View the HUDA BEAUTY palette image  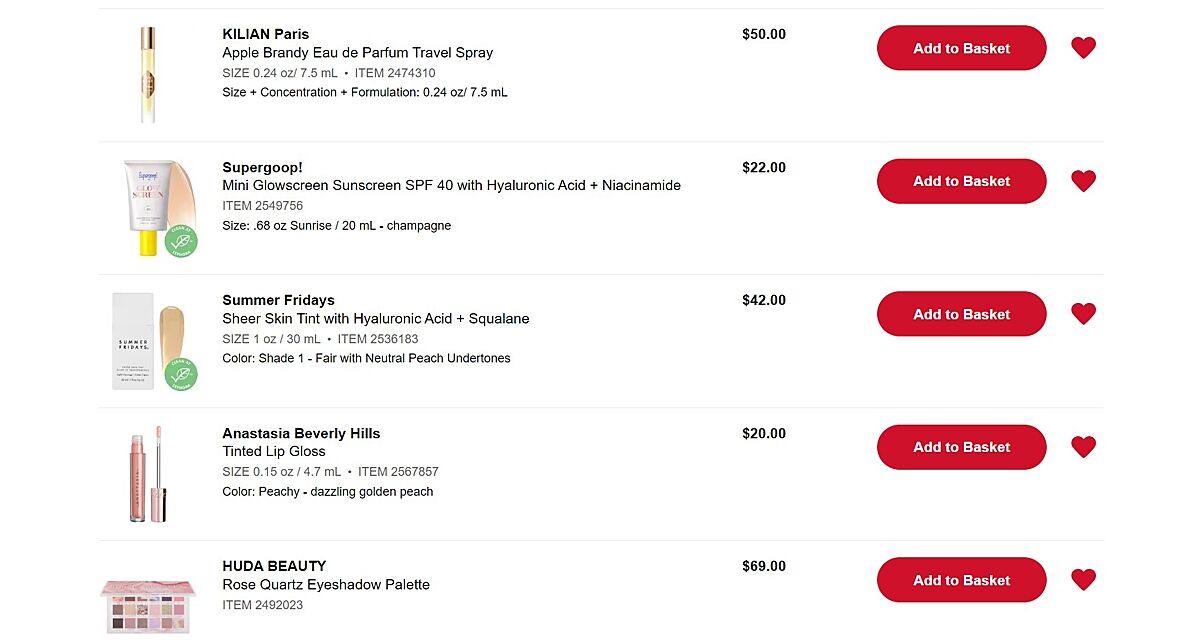(148, 604)
